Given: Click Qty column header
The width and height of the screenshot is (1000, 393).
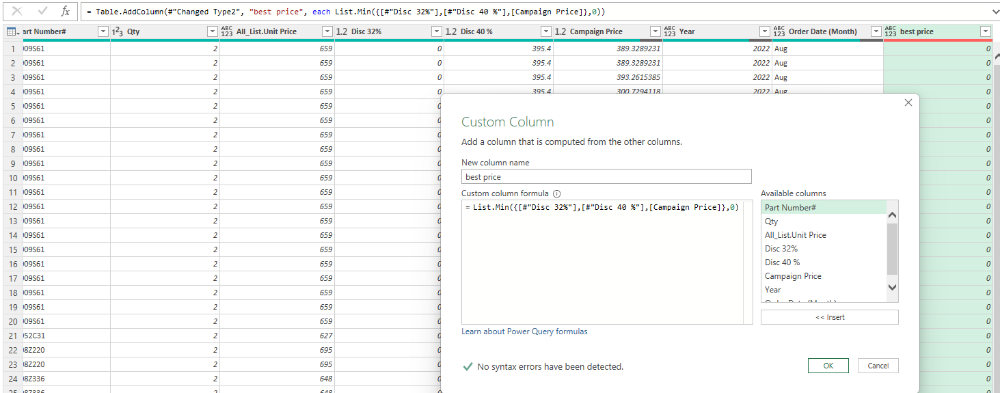Looking at the screenshot, I should tap(165, 31).
